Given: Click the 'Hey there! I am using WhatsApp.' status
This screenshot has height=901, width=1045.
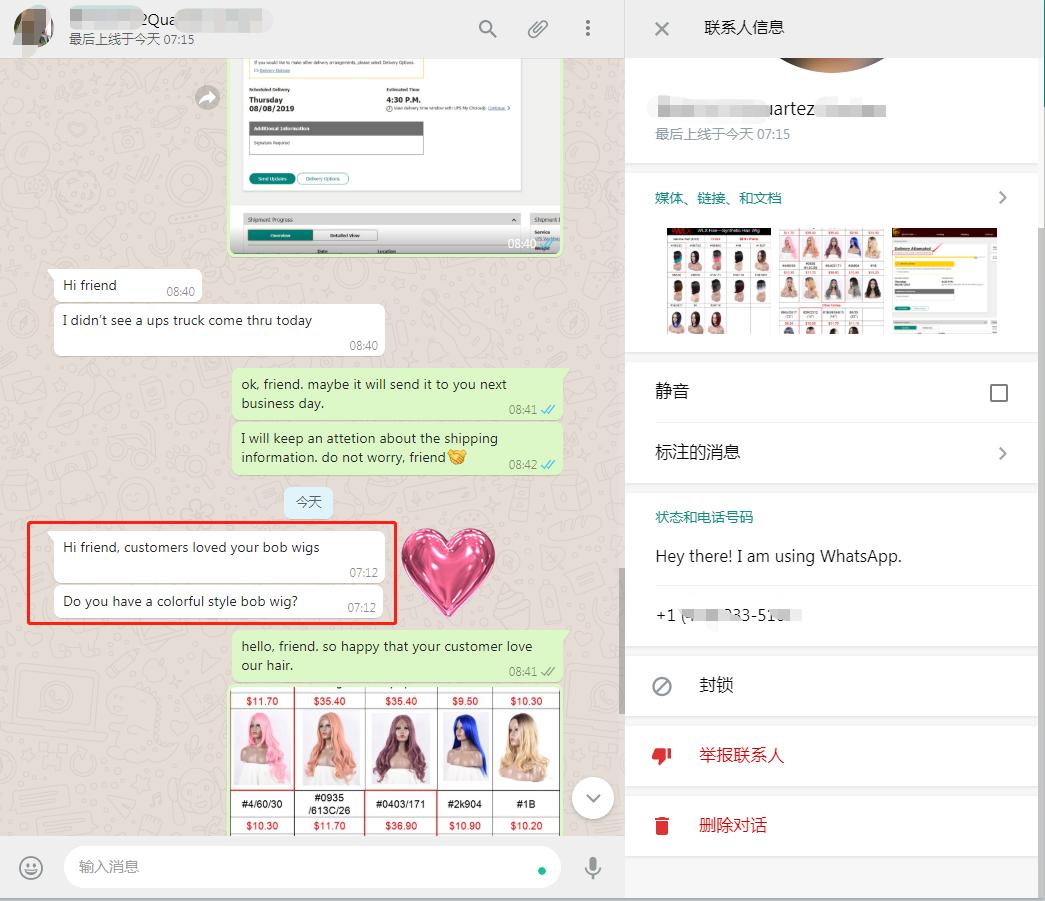Looking at the screenshot, I should tap(778, 556).
